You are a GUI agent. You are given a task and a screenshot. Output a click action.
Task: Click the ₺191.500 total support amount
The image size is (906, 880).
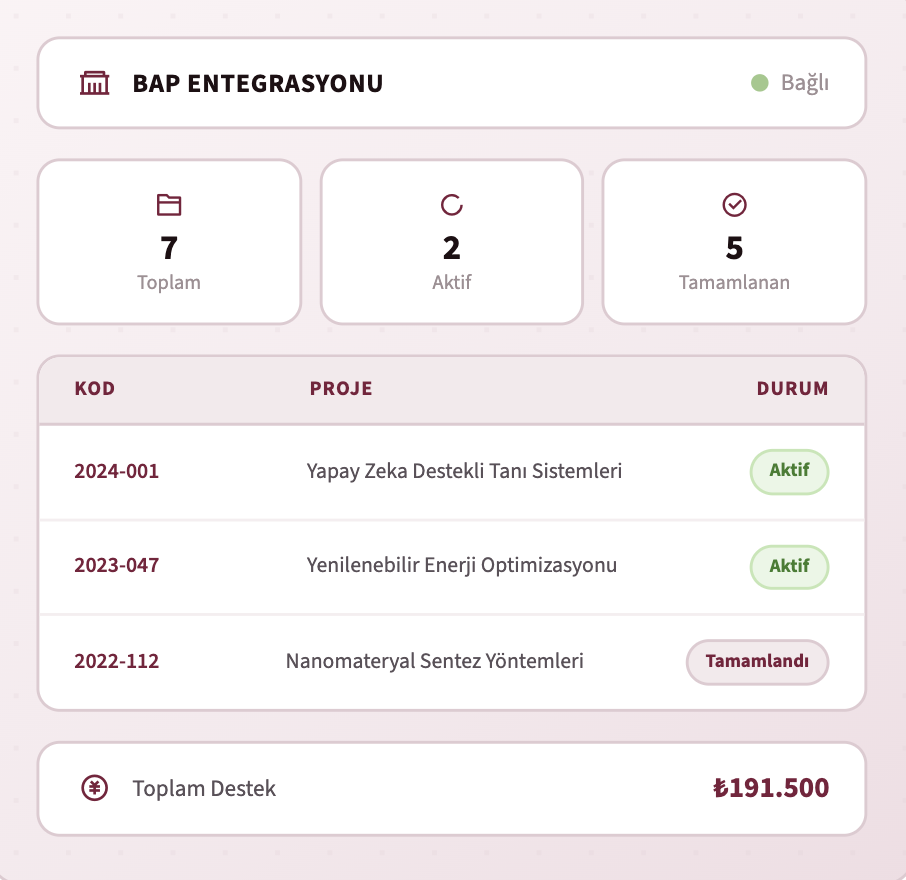click(770, 788)
